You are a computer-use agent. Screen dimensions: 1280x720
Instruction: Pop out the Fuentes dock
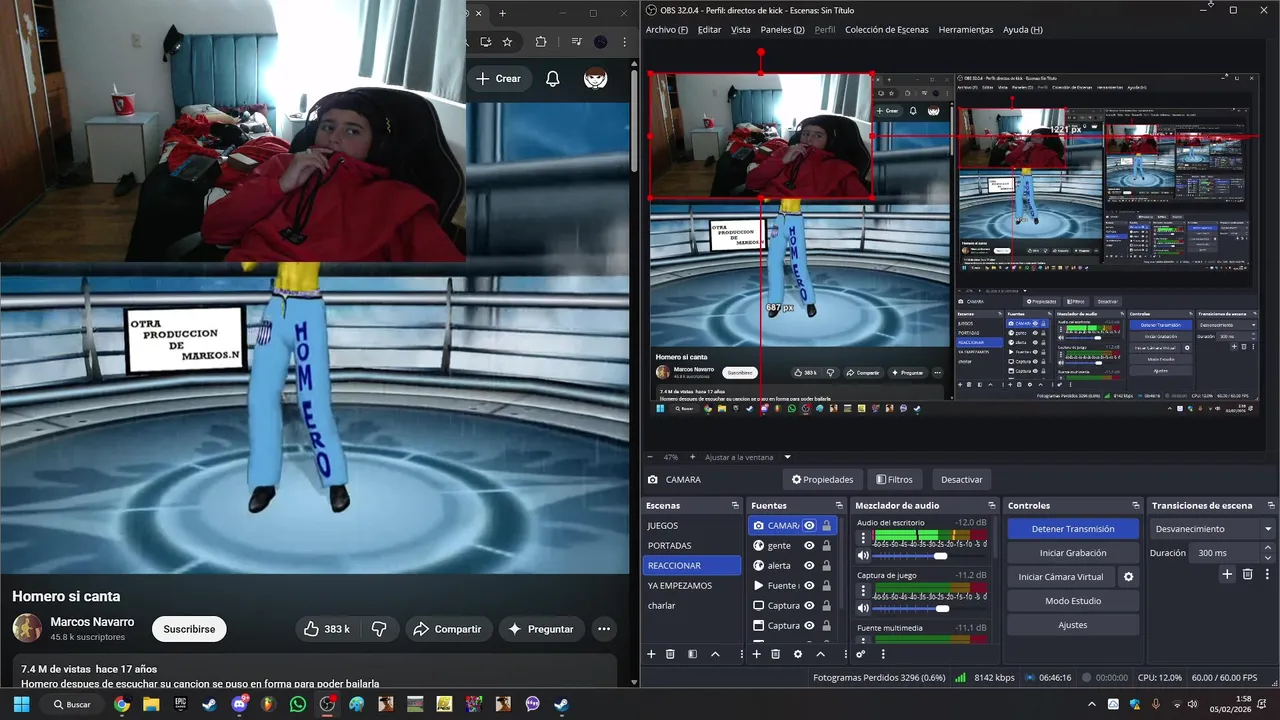839,505
